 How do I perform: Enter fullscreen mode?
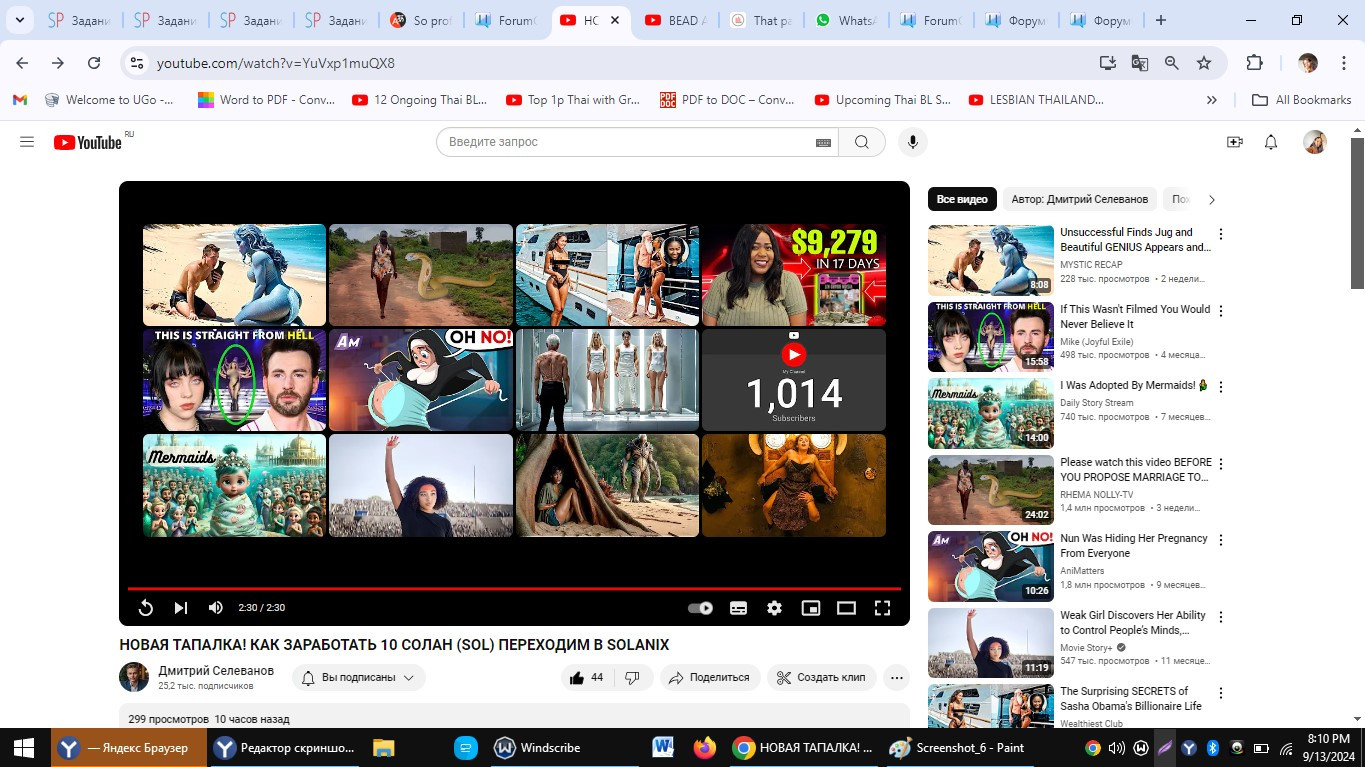882,608
